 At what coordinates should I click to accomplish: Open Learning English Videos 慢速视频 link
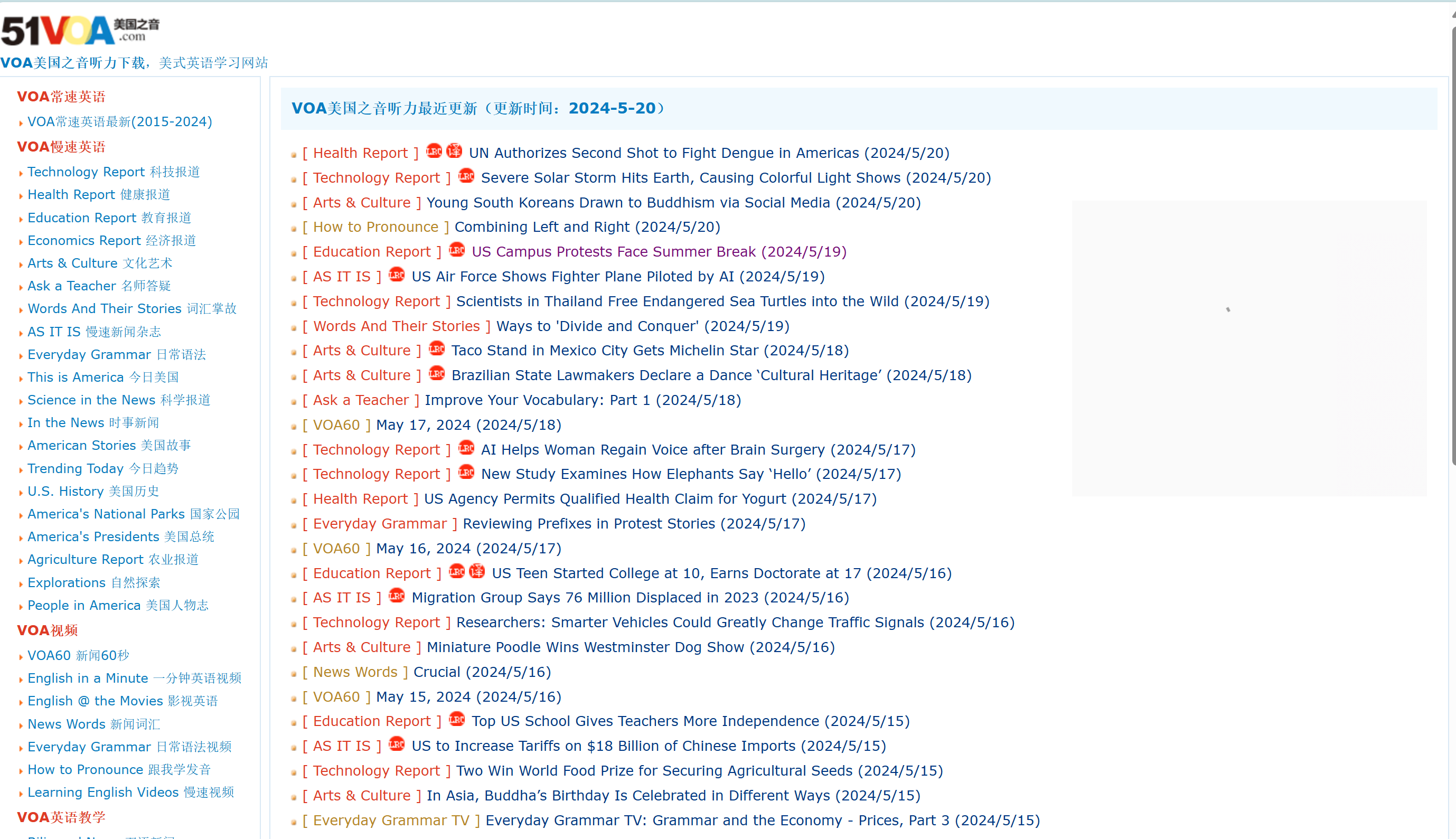[131, 793]
